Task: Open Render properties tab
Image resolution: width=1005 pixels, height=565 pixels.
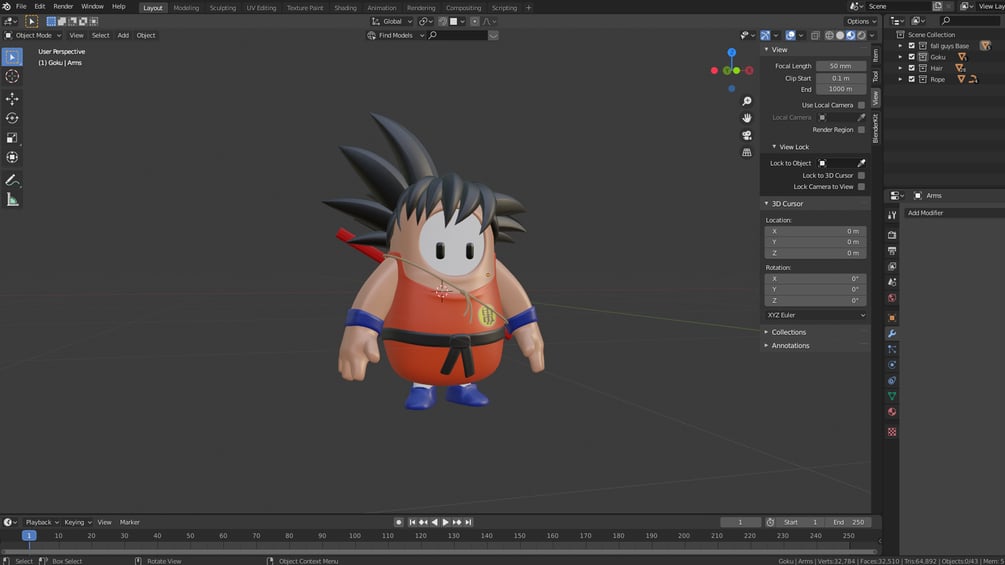Action: click(892, 235)
